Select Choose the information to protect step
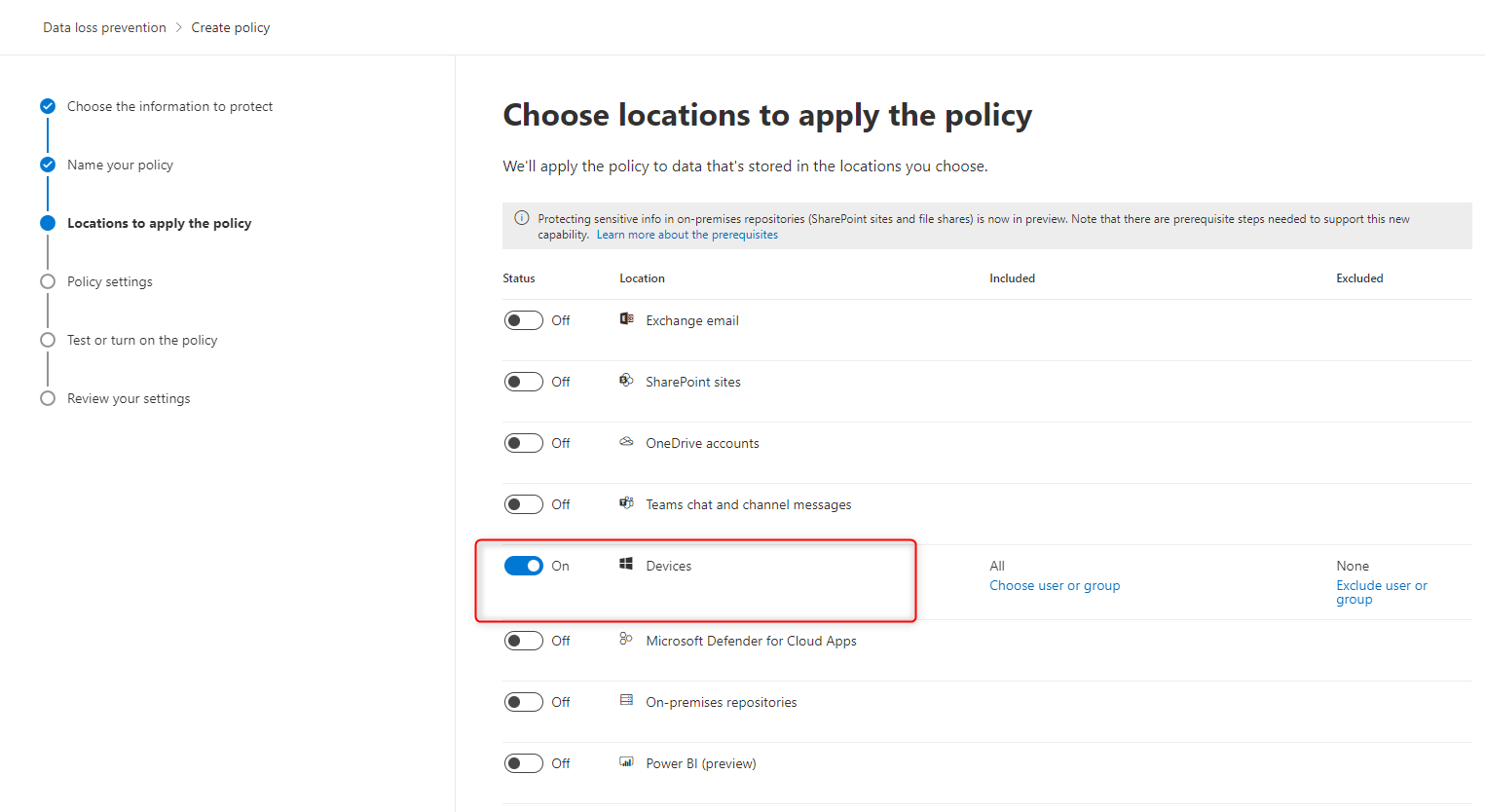The image size is (1485, 812). point(169,106)
